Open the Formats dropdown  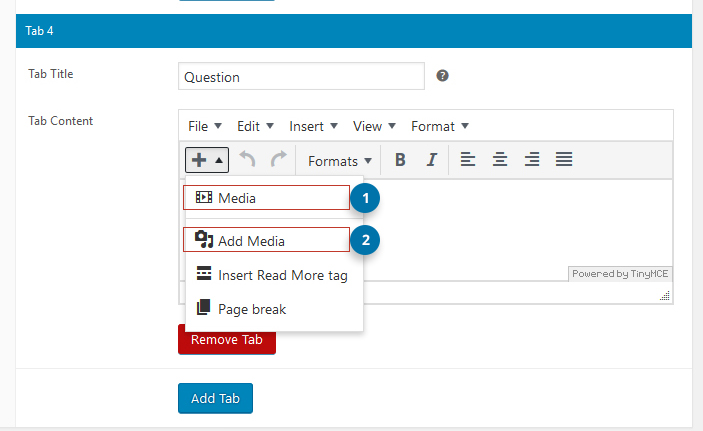[x=340, y=160]
